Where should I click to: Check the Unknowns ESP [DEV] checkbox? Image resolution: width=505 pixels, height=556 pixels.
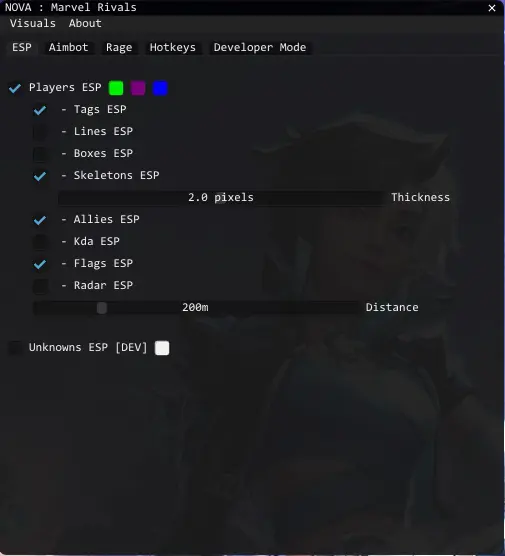pos(15,348)
